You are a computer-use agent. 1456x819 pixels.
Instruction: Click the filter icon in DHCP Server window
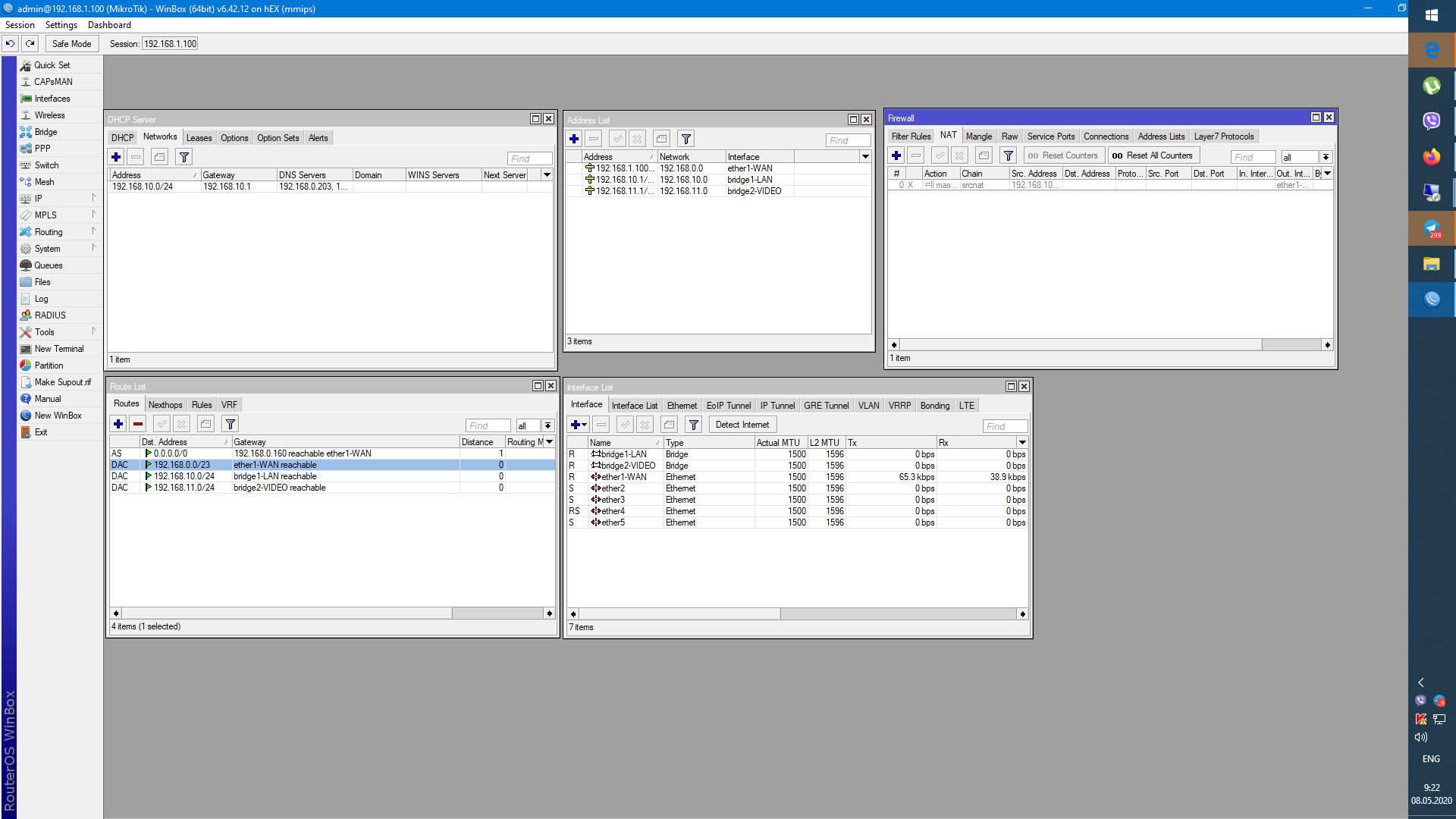pos(184,157)
